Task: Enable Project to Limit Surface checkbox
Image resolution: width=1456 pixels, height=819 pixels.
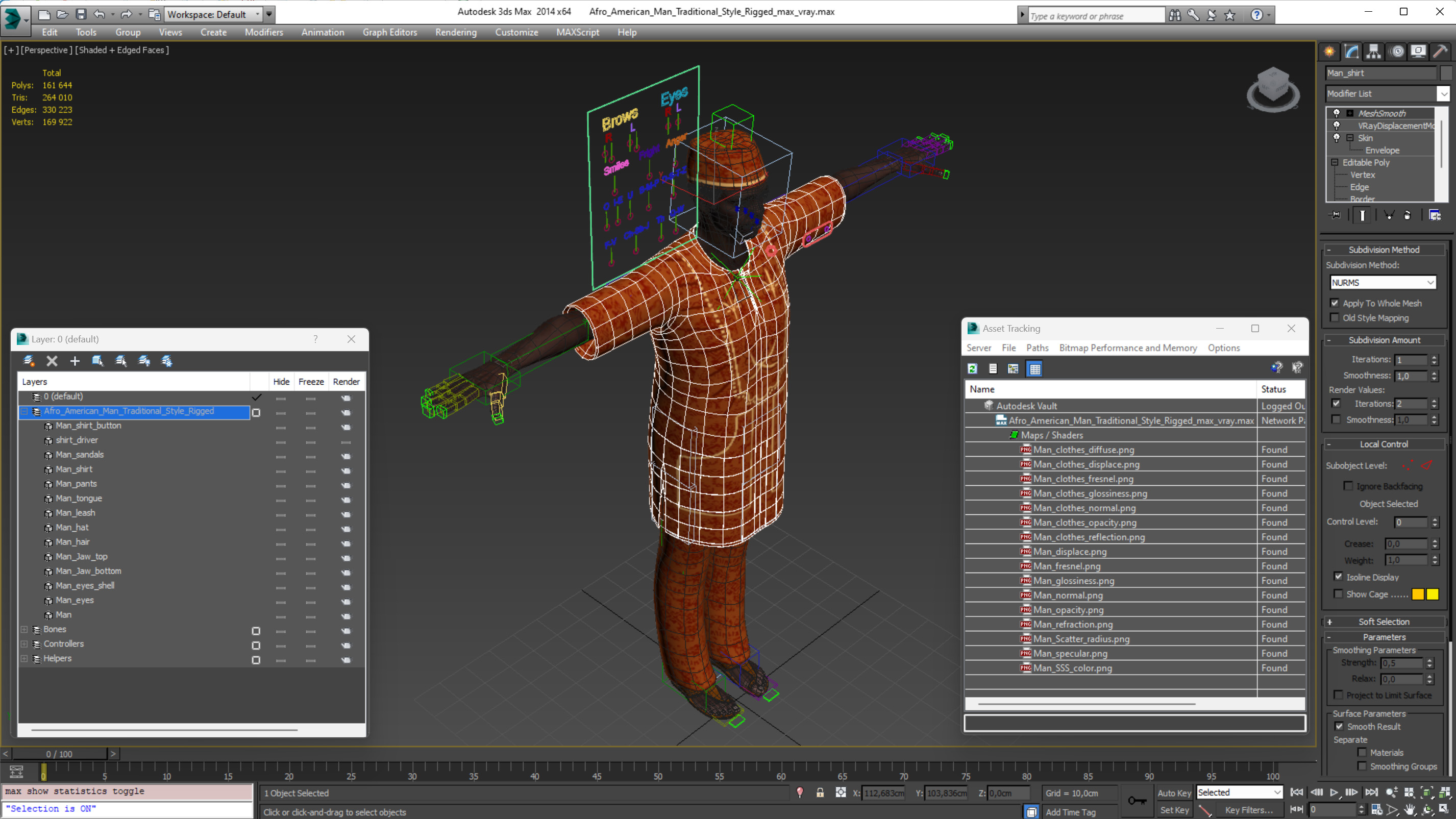Action: [1338, 694]
